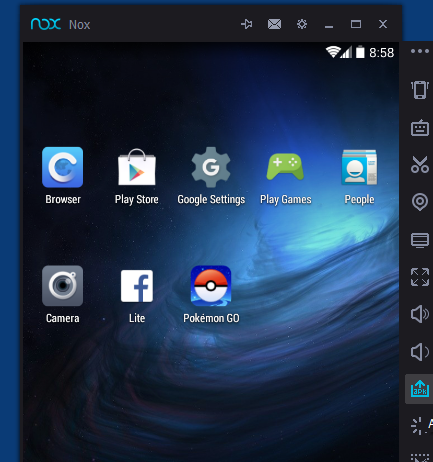Launch Pokémon GO
The width and height of the screenshot is (433, 462).
click(211, 286)
